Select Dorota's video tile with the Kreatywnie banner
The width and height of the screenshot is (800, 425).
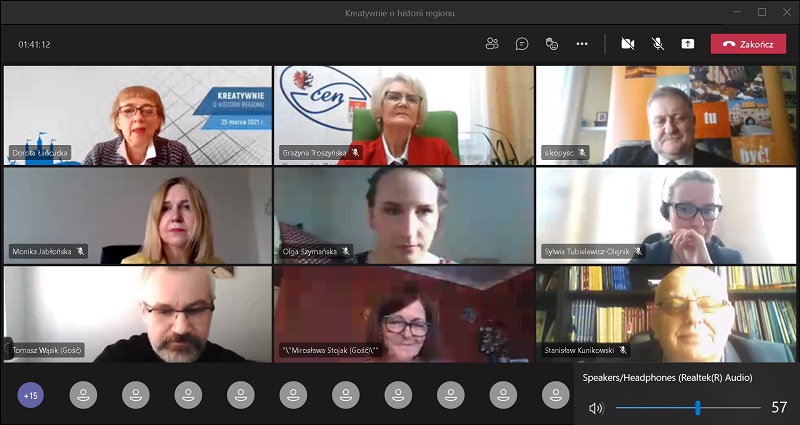138,115
